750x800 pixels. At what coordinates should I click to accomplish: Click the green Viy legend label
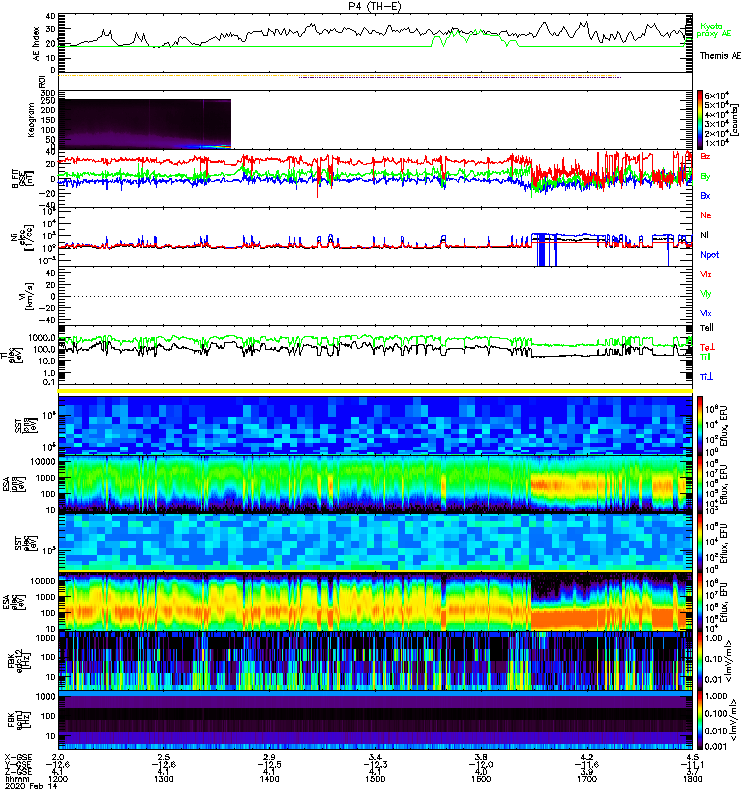click(x=706, y=294)
